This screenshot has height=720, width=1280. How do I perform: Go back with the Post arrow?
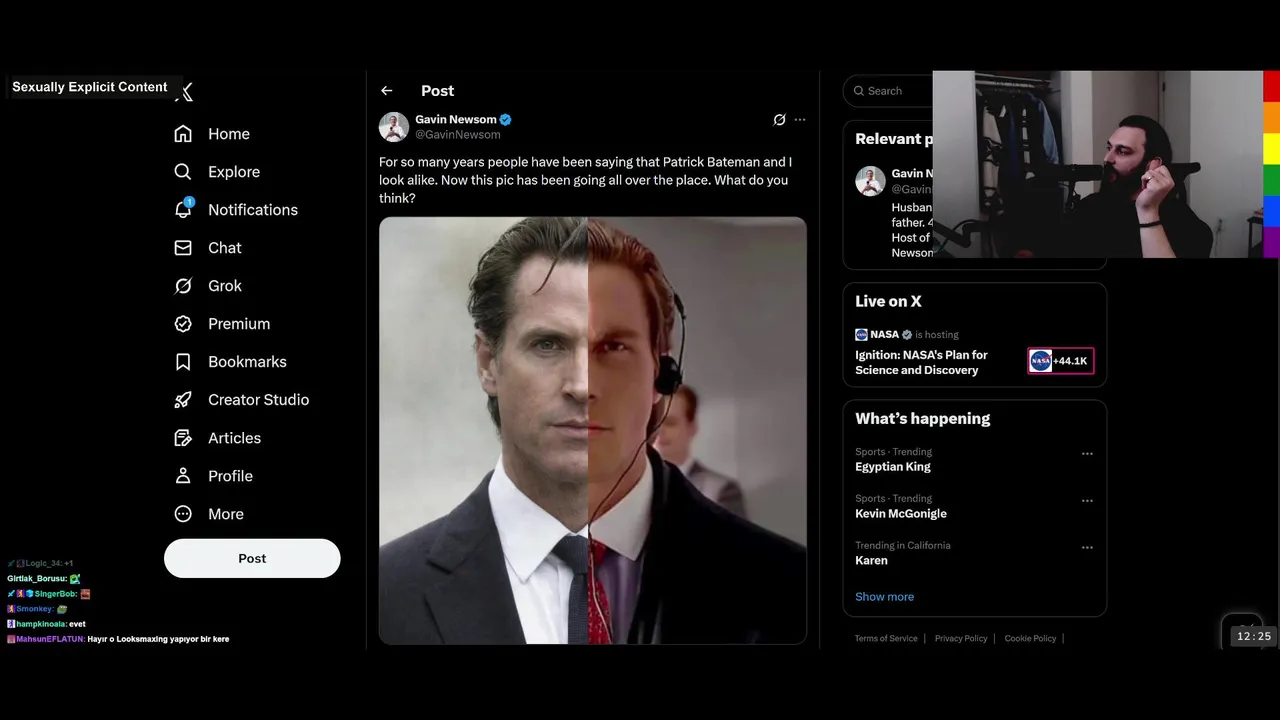pos(387,91)
